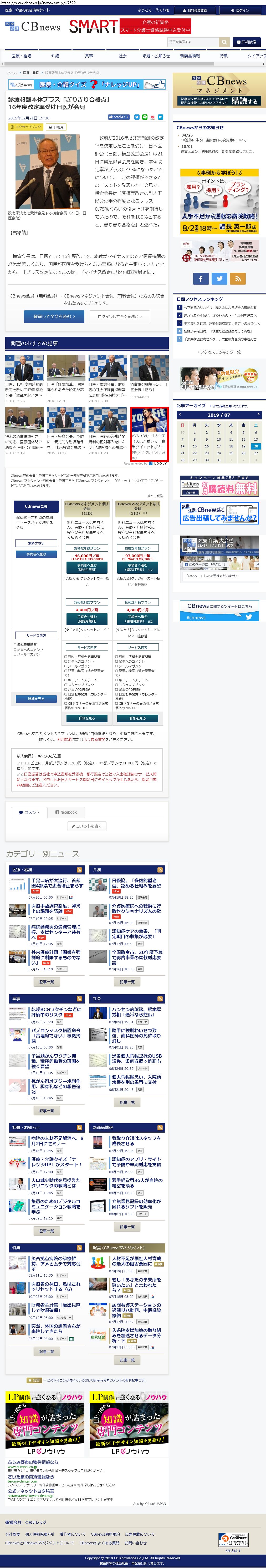Viewport: 266px width, 1568px height.
Task: Open the 特集 navigation menu
Action: coord(223,56)
